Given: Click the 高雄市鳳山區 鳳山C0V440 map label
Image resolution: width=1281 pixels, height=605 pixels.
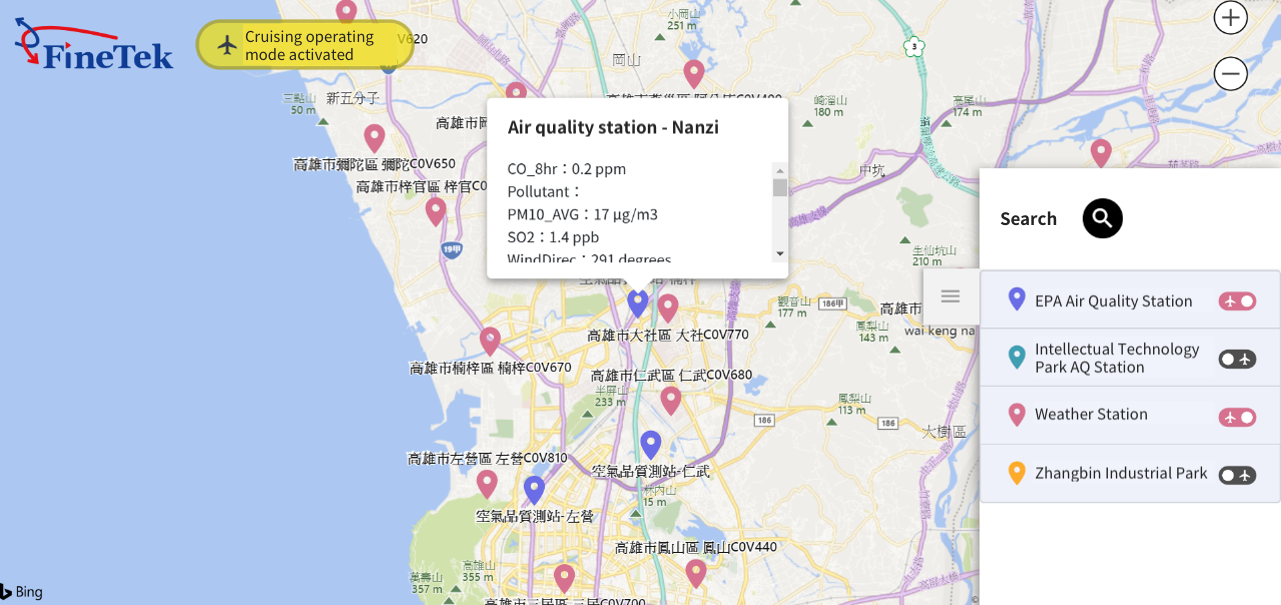Looking at the screenshot, I should click(x=696, y=547).
